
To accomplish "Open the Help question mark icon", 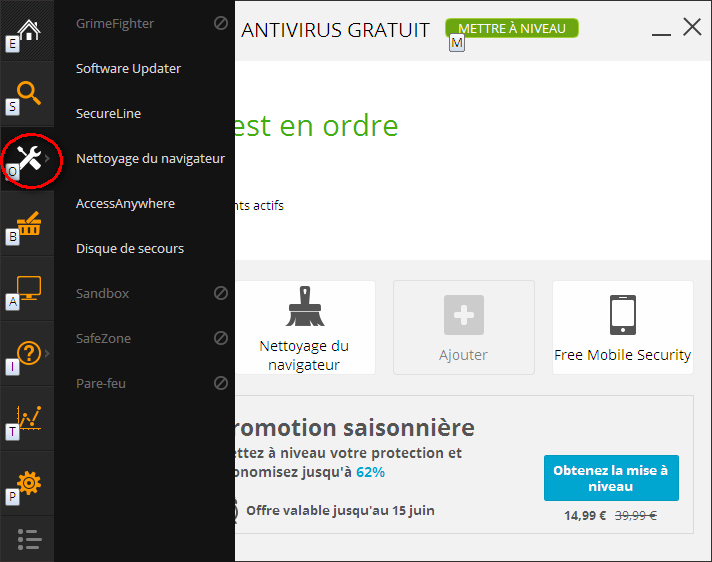I will [29, 353].
